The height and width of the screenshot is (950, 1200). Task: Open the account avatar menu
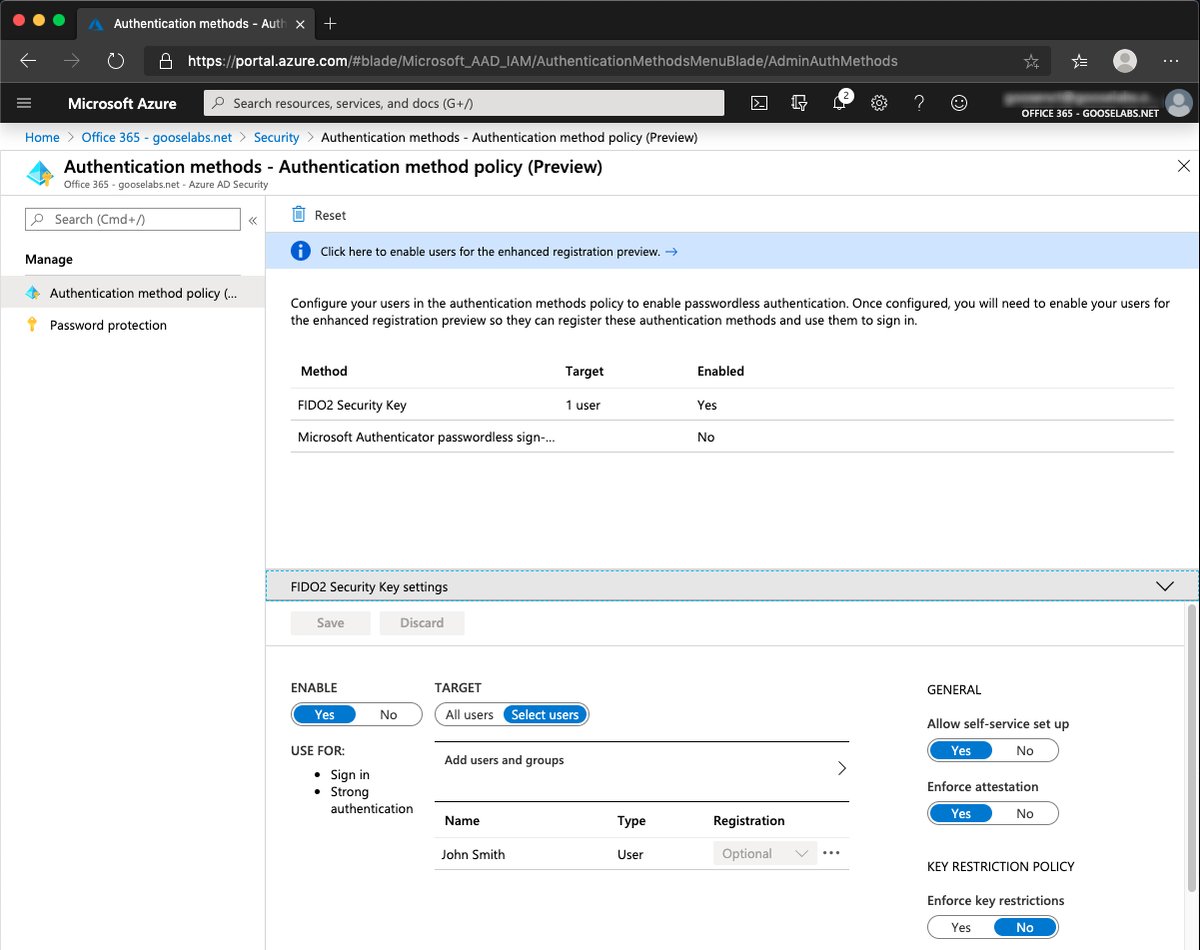(x=1178, y=102)
